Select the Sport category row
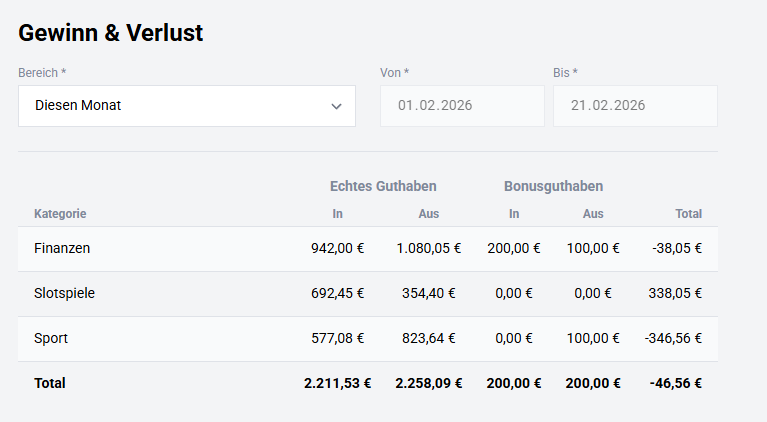767x422 pixels. (x=51, y=339)
